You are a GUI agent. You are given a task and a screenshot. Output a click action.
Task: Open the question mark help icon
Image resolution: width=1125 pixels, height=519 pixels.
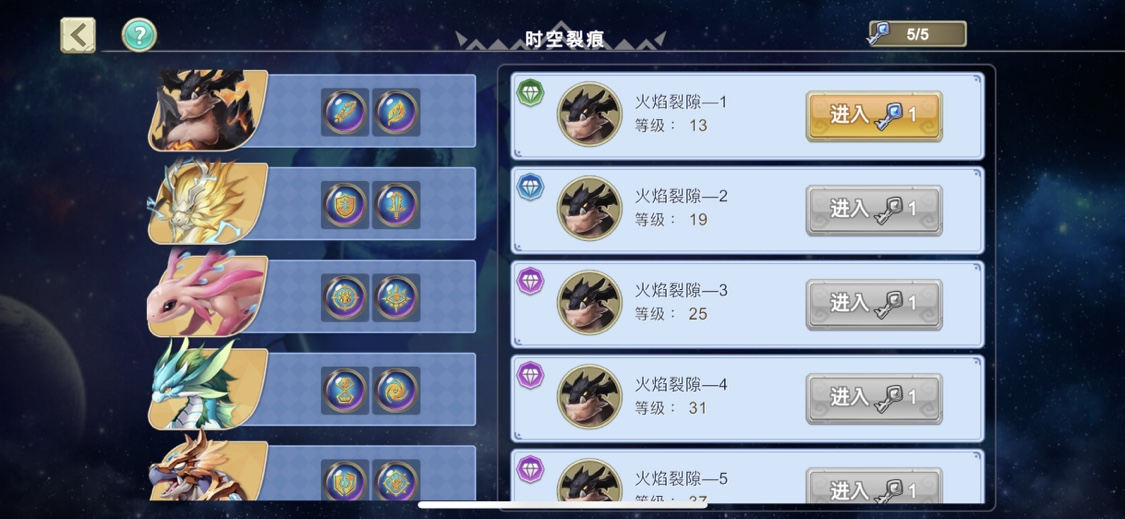(138, 35)
